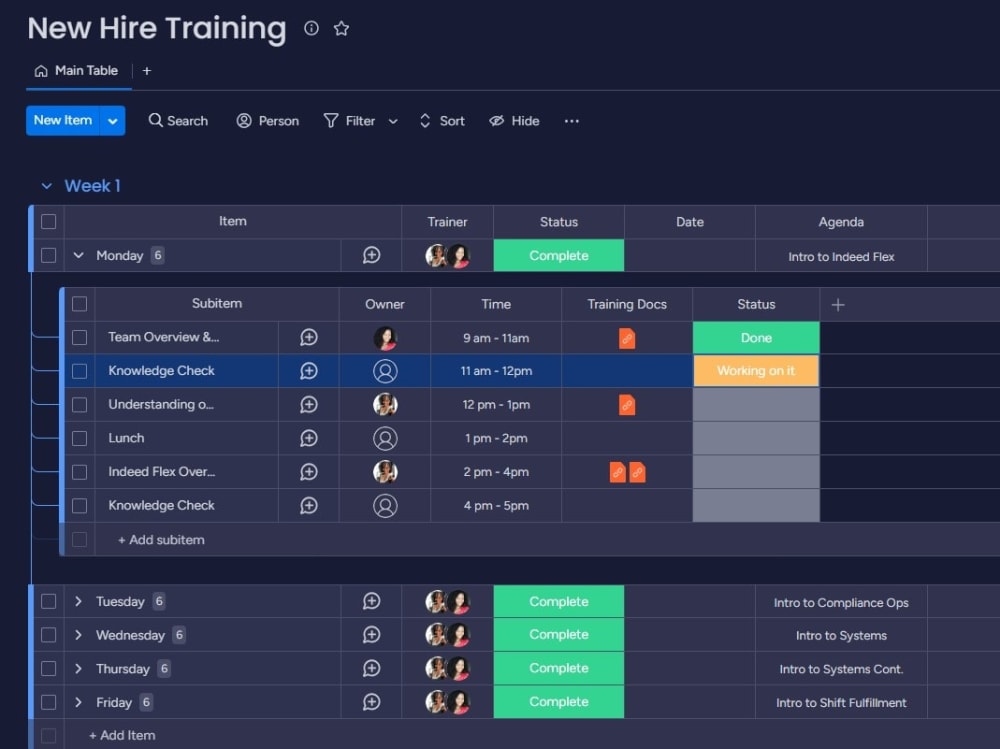This screenshot has width=1000, height=749.
Task: Change Monday Complete status
Action: (x=559, y=255)
